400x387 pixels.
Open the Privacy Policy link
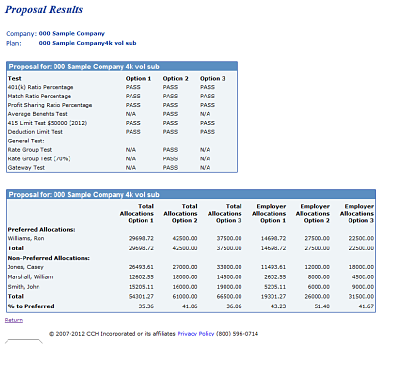196,334
